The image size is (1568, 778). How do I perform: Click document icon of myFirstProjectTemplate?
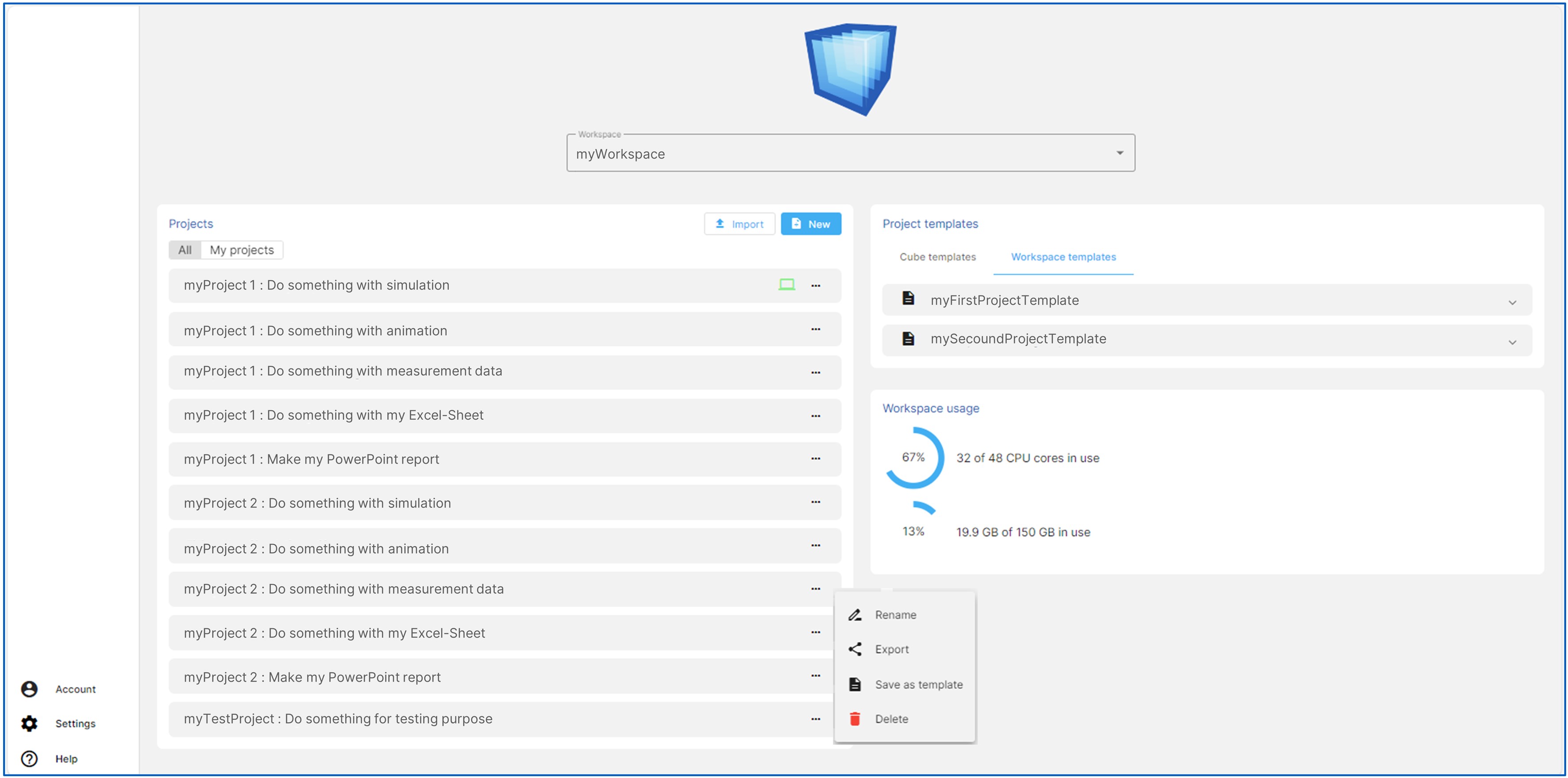(908, 298)
